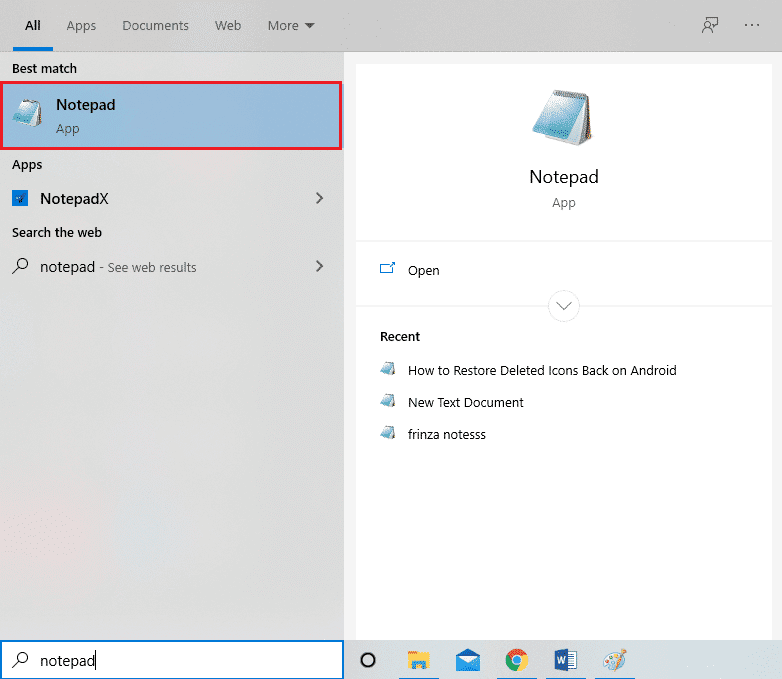The image size is (782, 679).
Task: Switch to the Web tab
Action: point(228,25)
